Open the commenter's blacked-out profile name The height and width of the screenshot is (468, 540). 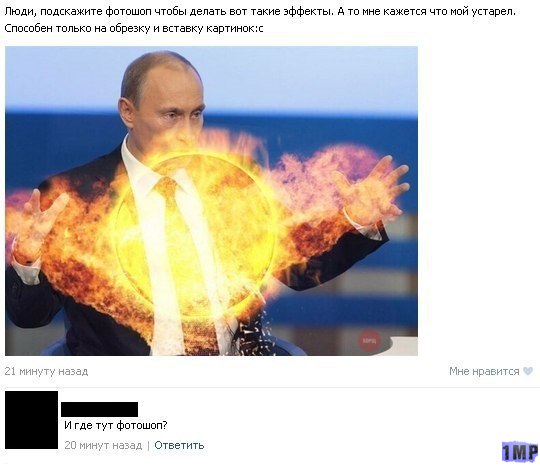pos(100,409)
